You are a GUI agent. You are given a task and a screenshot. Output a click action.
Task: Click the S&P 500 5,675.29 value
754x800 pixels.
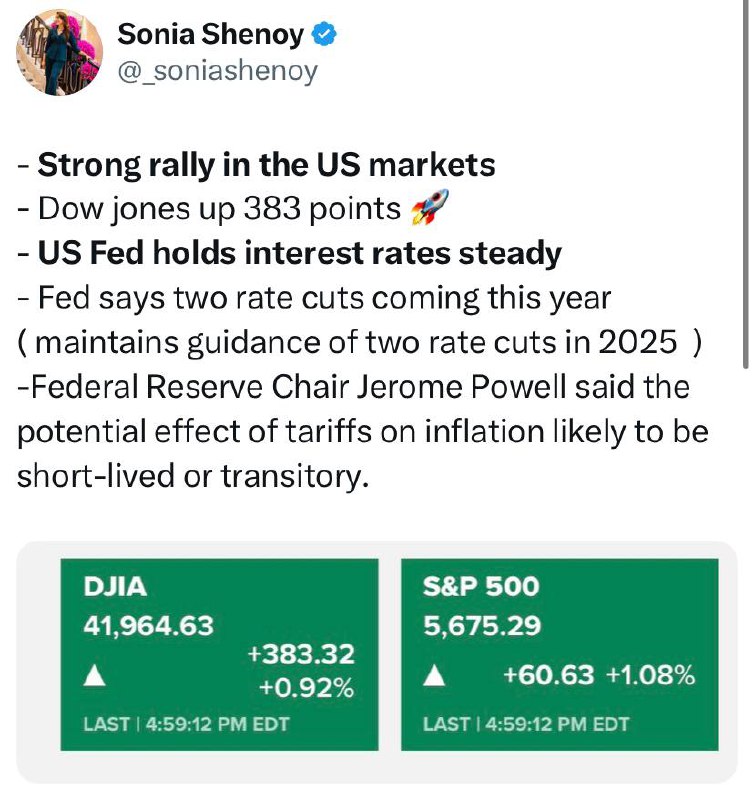(482, 626)
